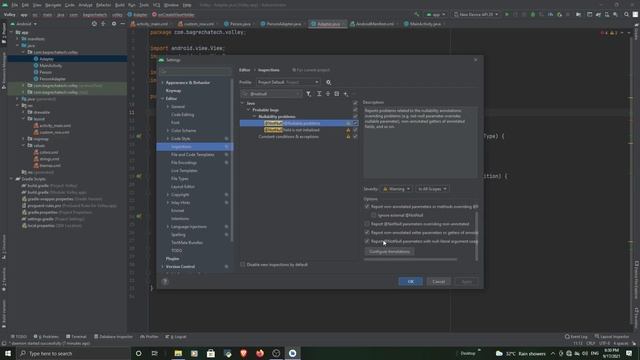This screenshot has height=360, width=640.
Task: Expand Appearance & Behavior in settings tree
Action: click(x=162, y=83)
